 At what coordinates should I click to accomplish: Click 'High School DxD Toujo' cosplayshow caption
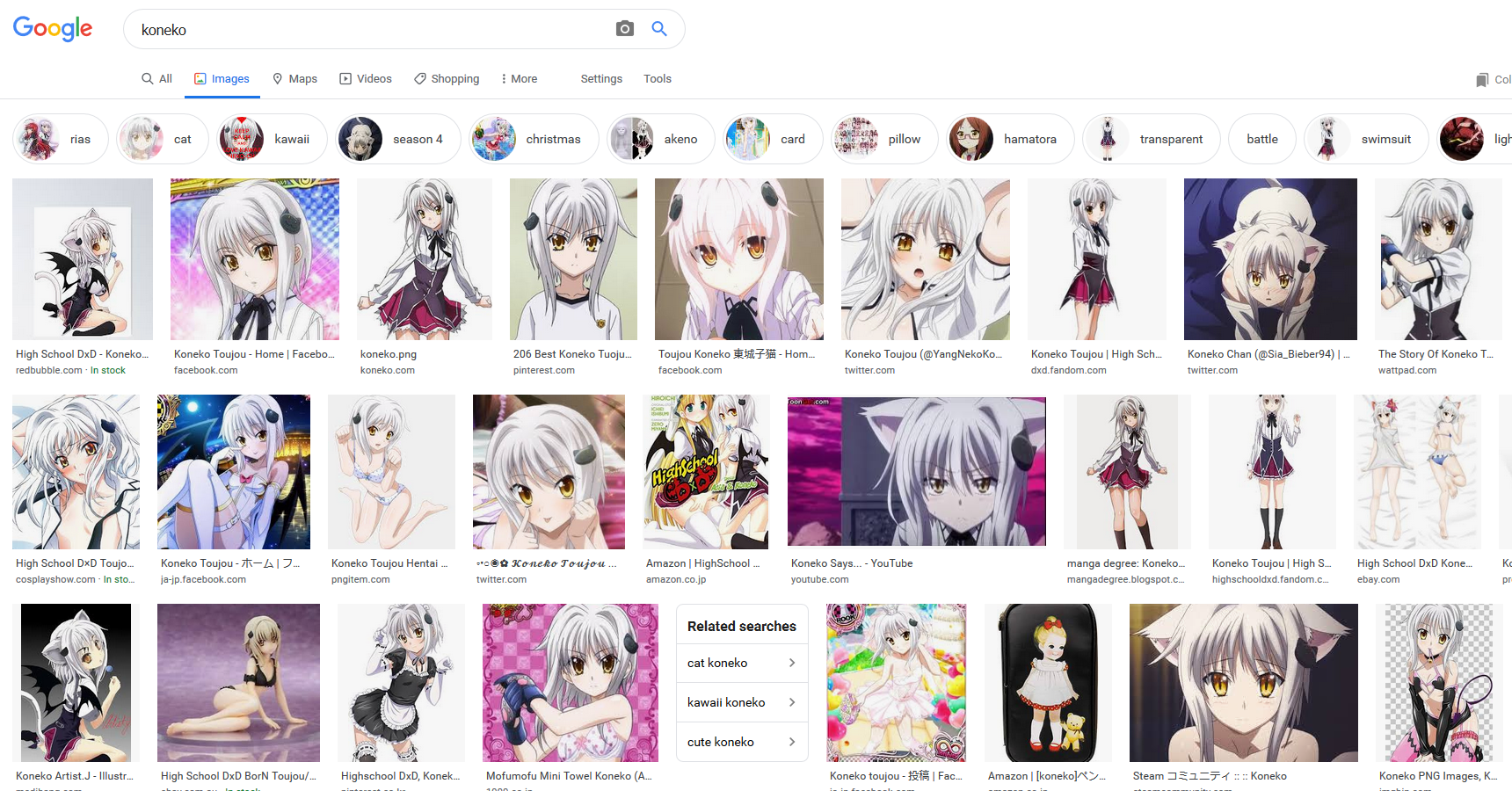coord(75,563)
